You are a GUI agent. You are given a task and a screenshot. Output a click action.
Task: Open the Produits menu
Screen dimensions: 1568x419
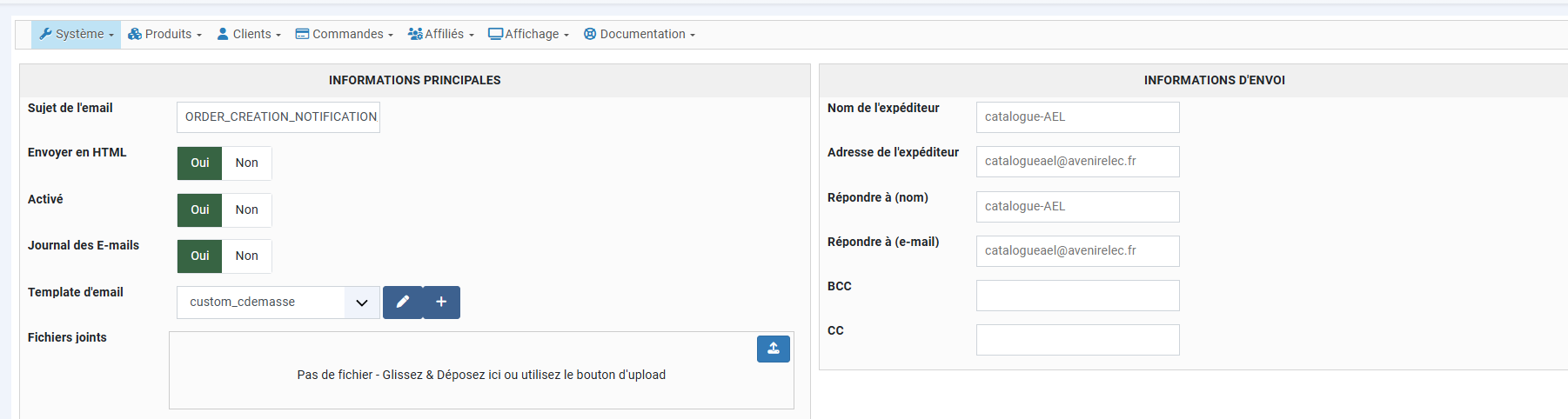click(164, 35)
